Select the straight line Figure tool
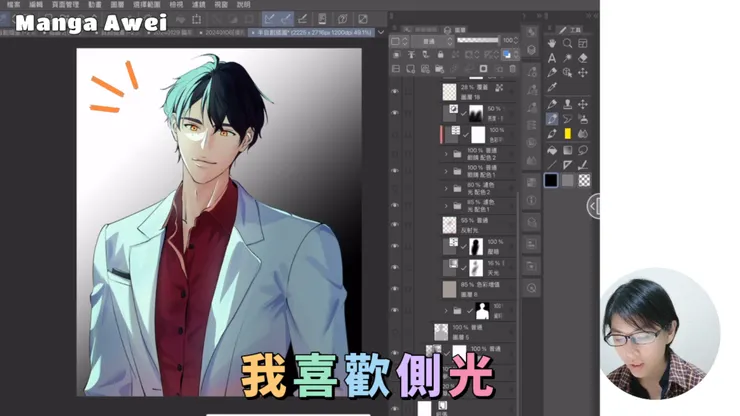Screen dimensions: 740x416 [x=552, y=165]
